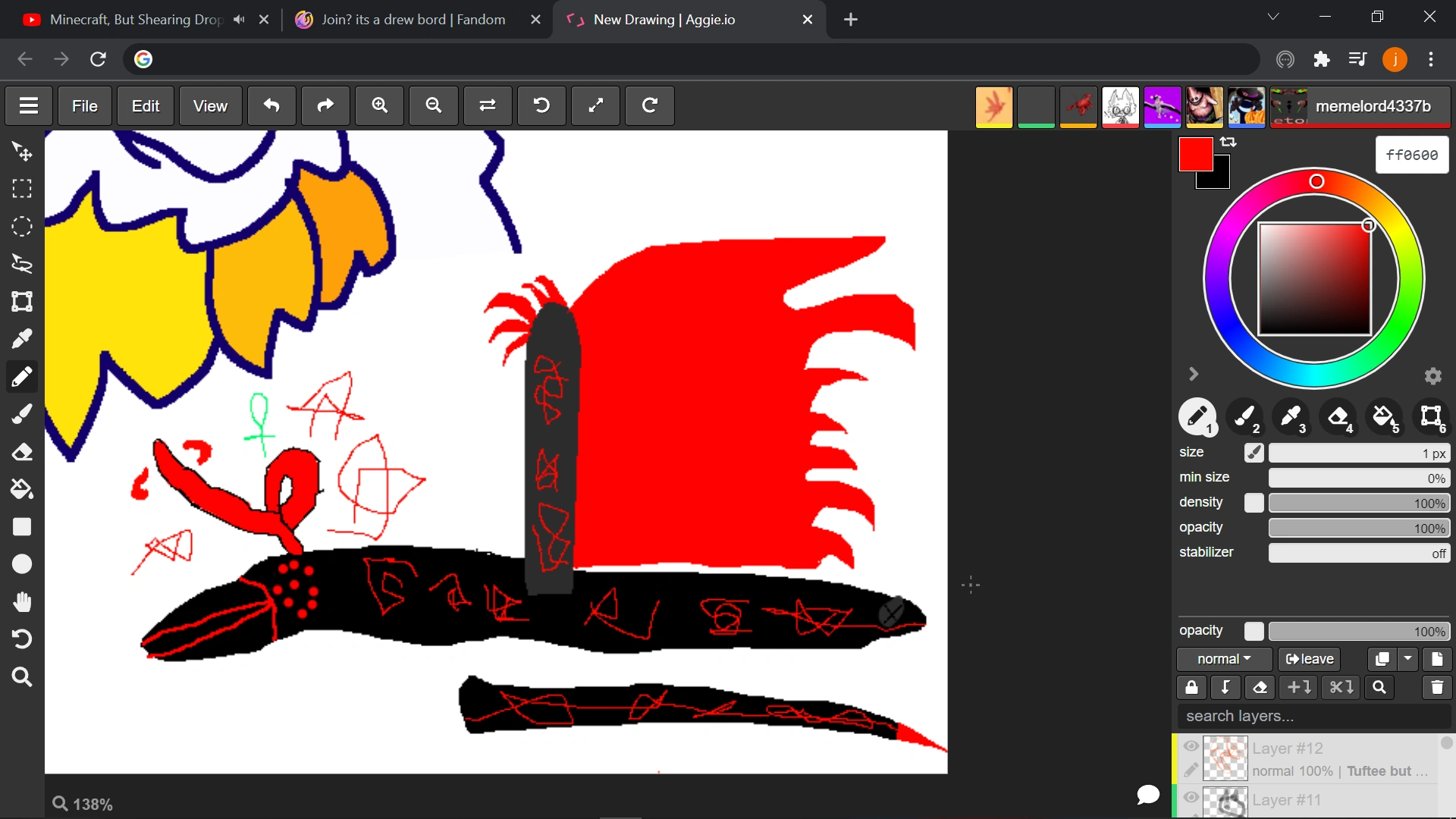Open the File menu
This screenshot has width=1456, height=819.
[x=84, y=105]
